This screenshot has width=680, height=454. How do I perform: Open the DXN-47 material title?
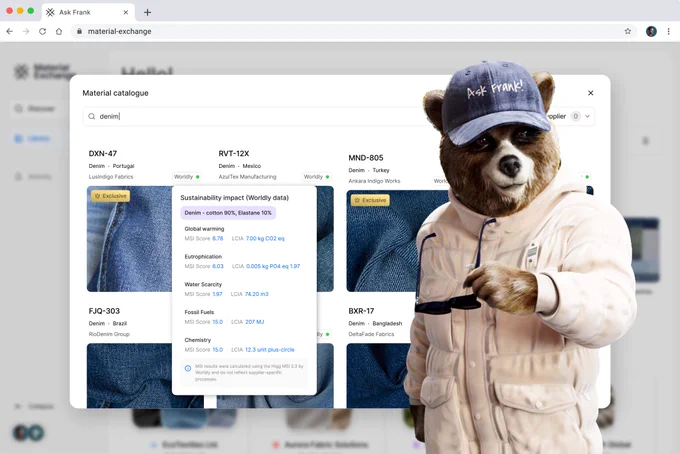103,154
